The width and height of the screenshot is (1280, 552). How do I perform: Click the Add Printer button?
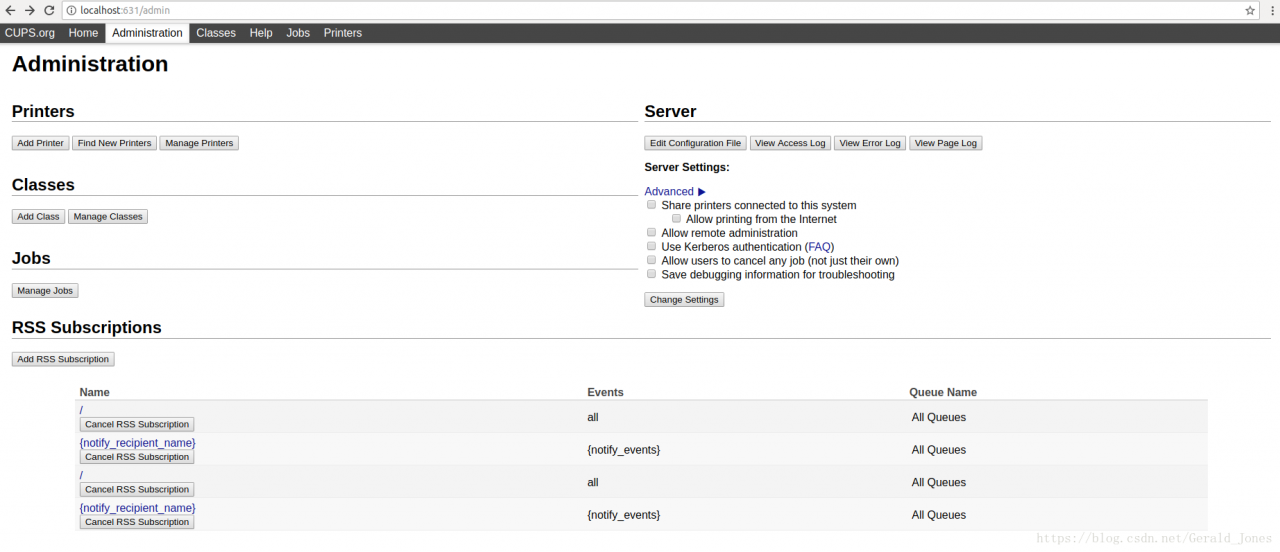[40, 143]
